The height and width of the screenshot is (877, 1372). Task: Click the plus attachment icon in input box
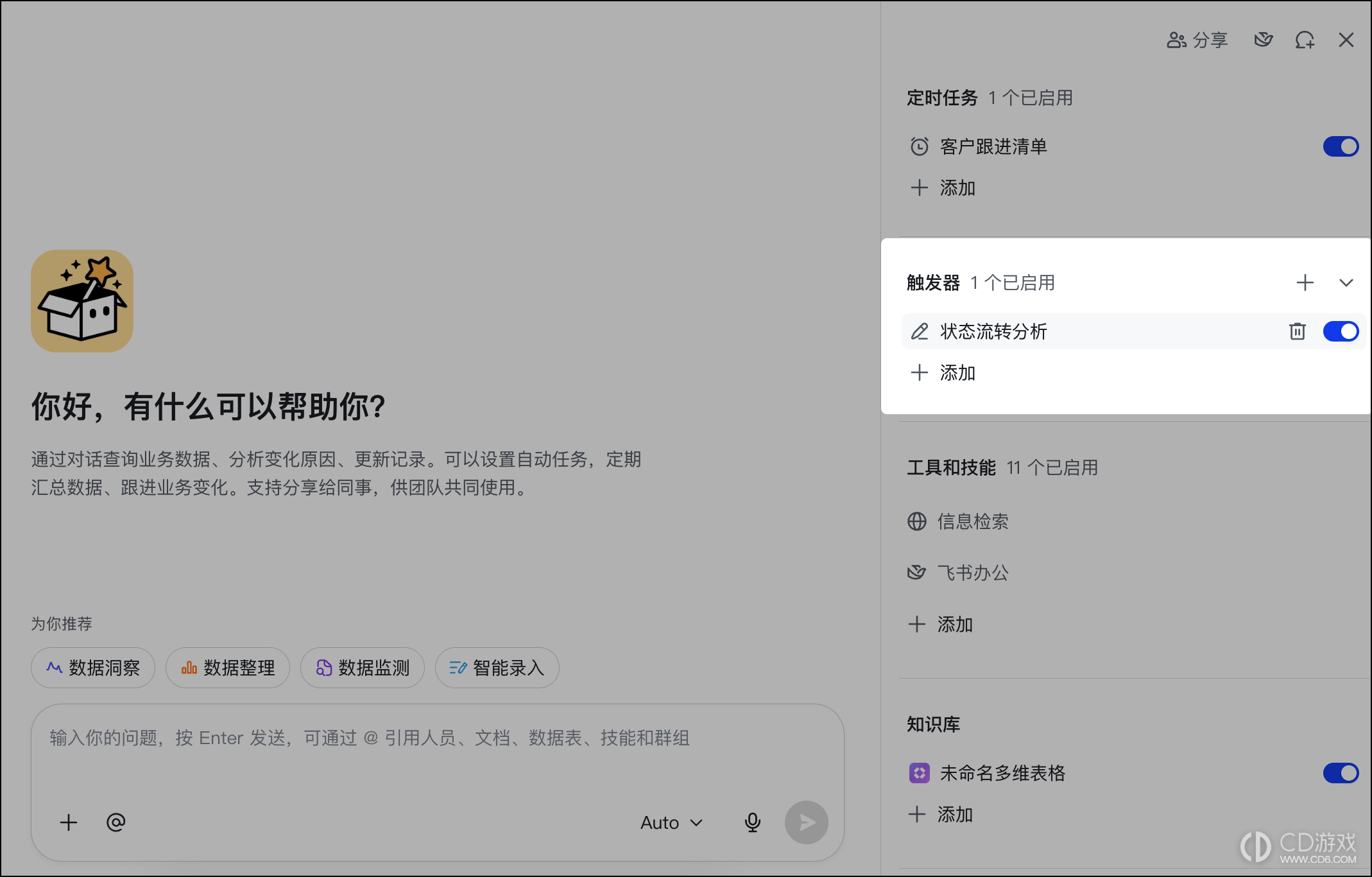click(x=69, y=822)
